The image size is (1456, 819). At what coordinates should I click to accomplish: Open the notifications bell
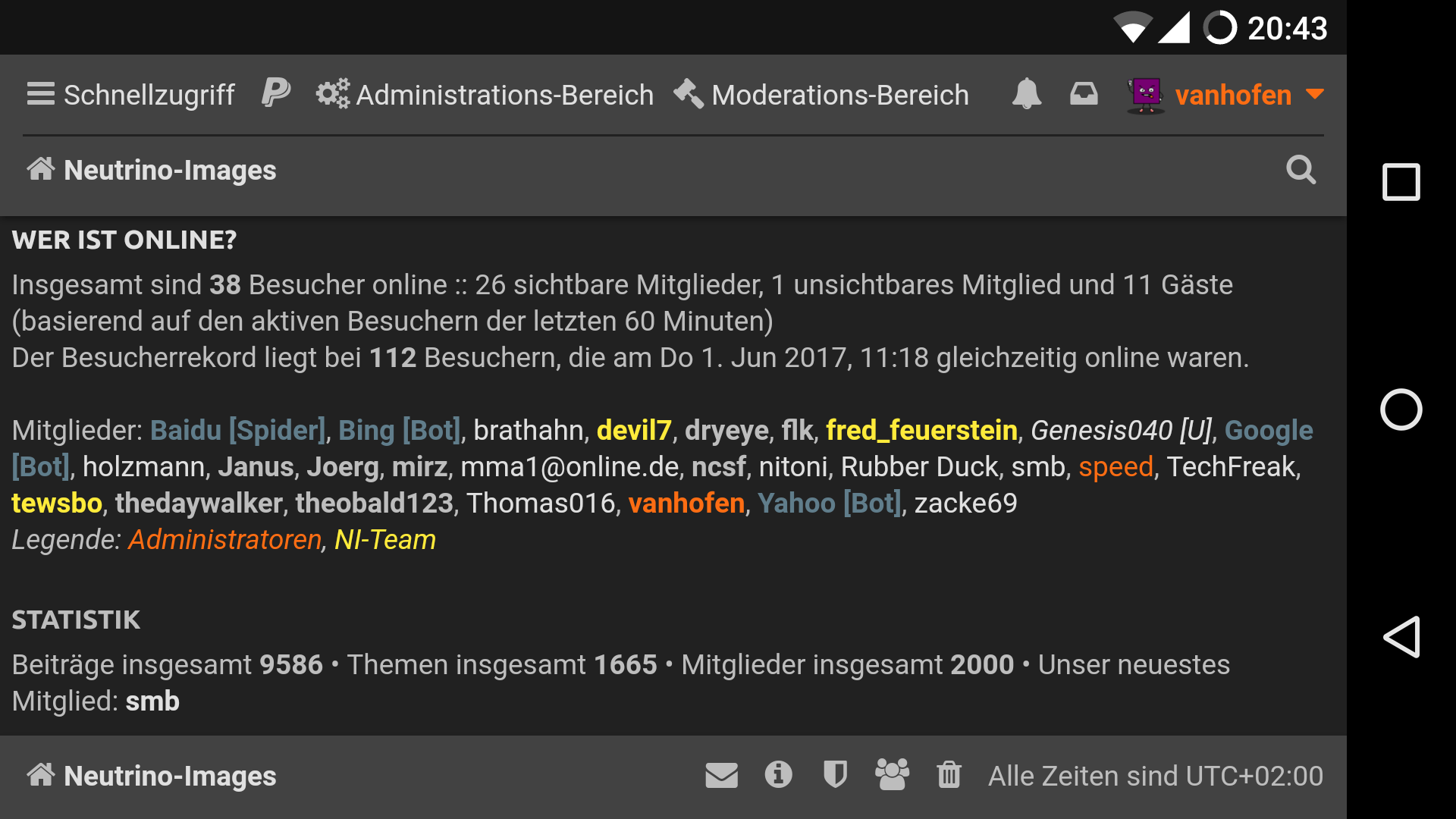(x=1026, y=94)
